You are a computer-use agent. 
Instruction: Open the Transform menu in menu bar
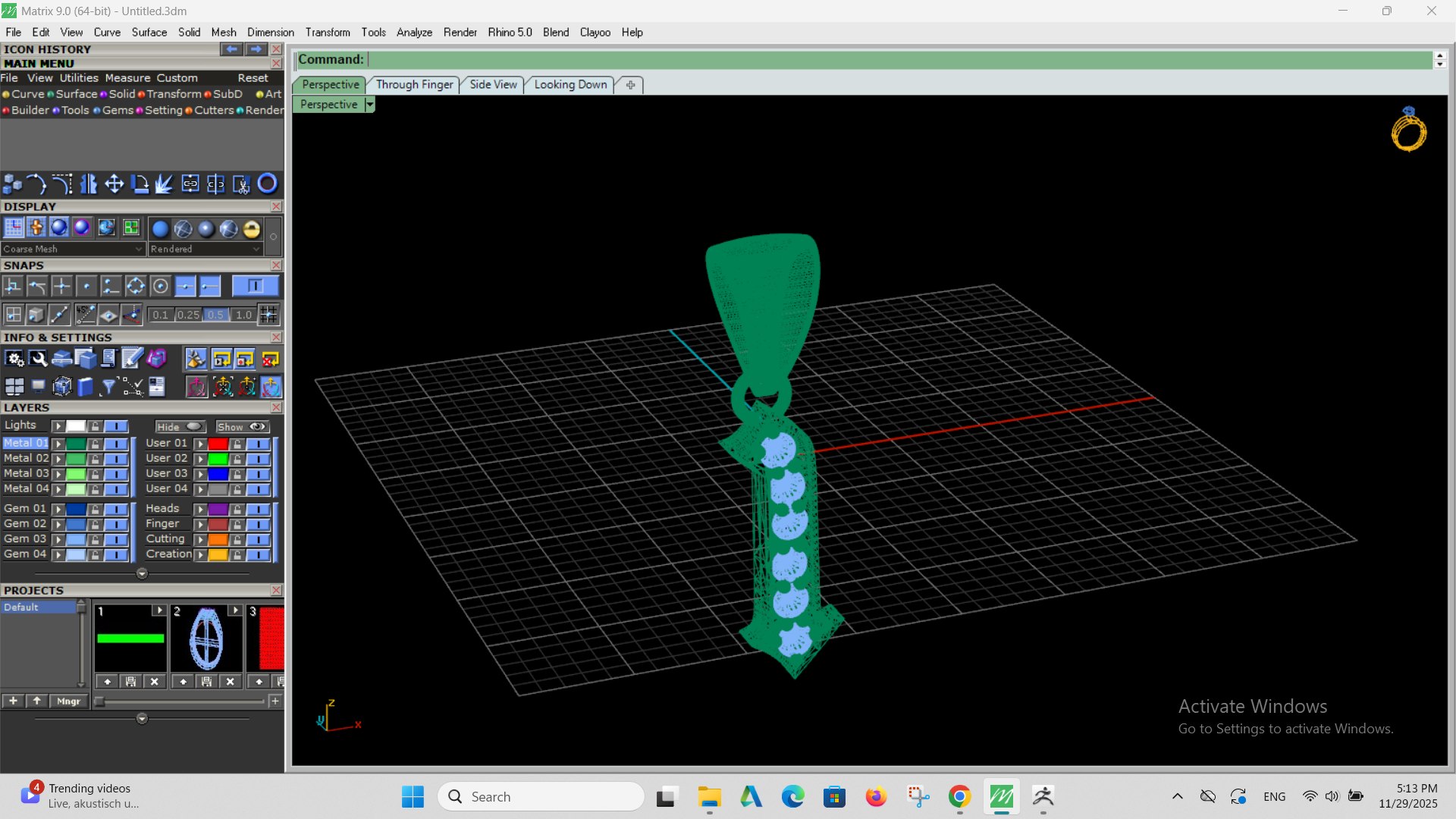tap(328, 32)
